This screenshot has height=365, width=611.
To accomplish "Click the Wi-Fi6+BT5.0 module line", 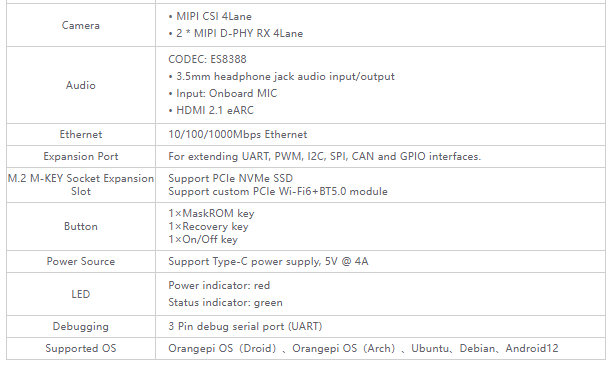I will [278, 192].
